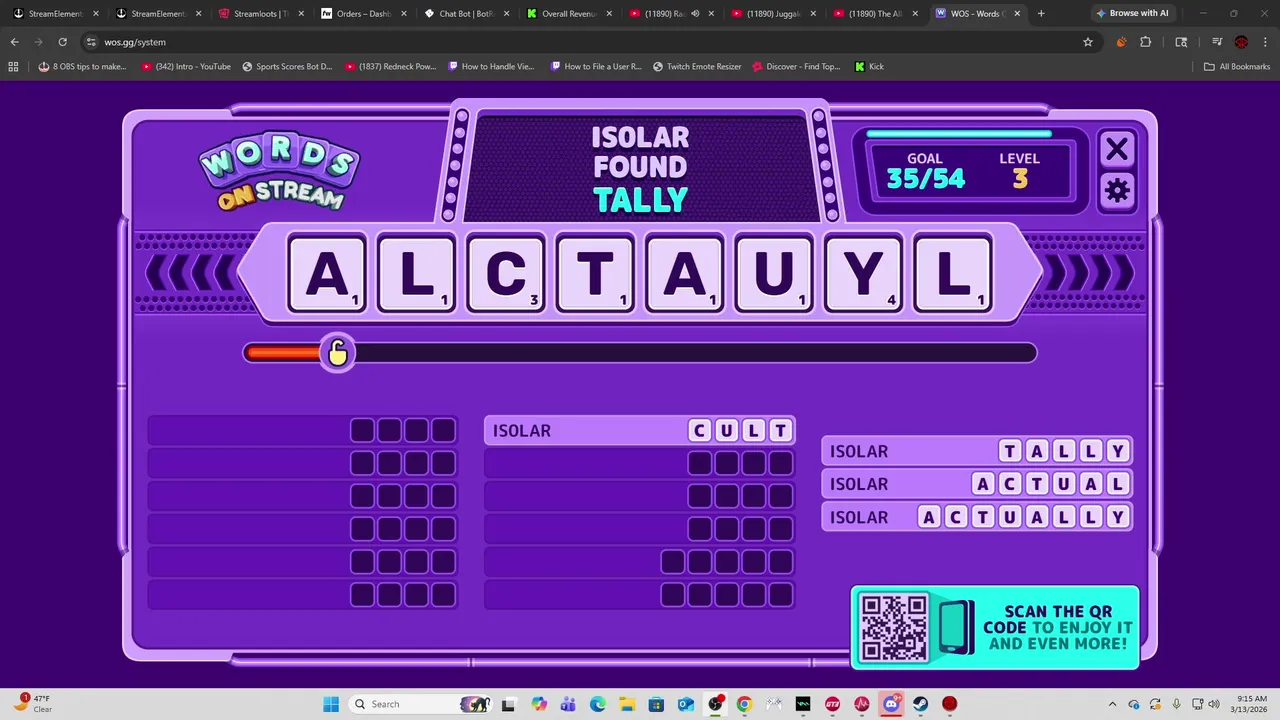1280x720 pixels.
Task: Click the ISOLAR ACTUAL word row
Action: coord(977,484)
